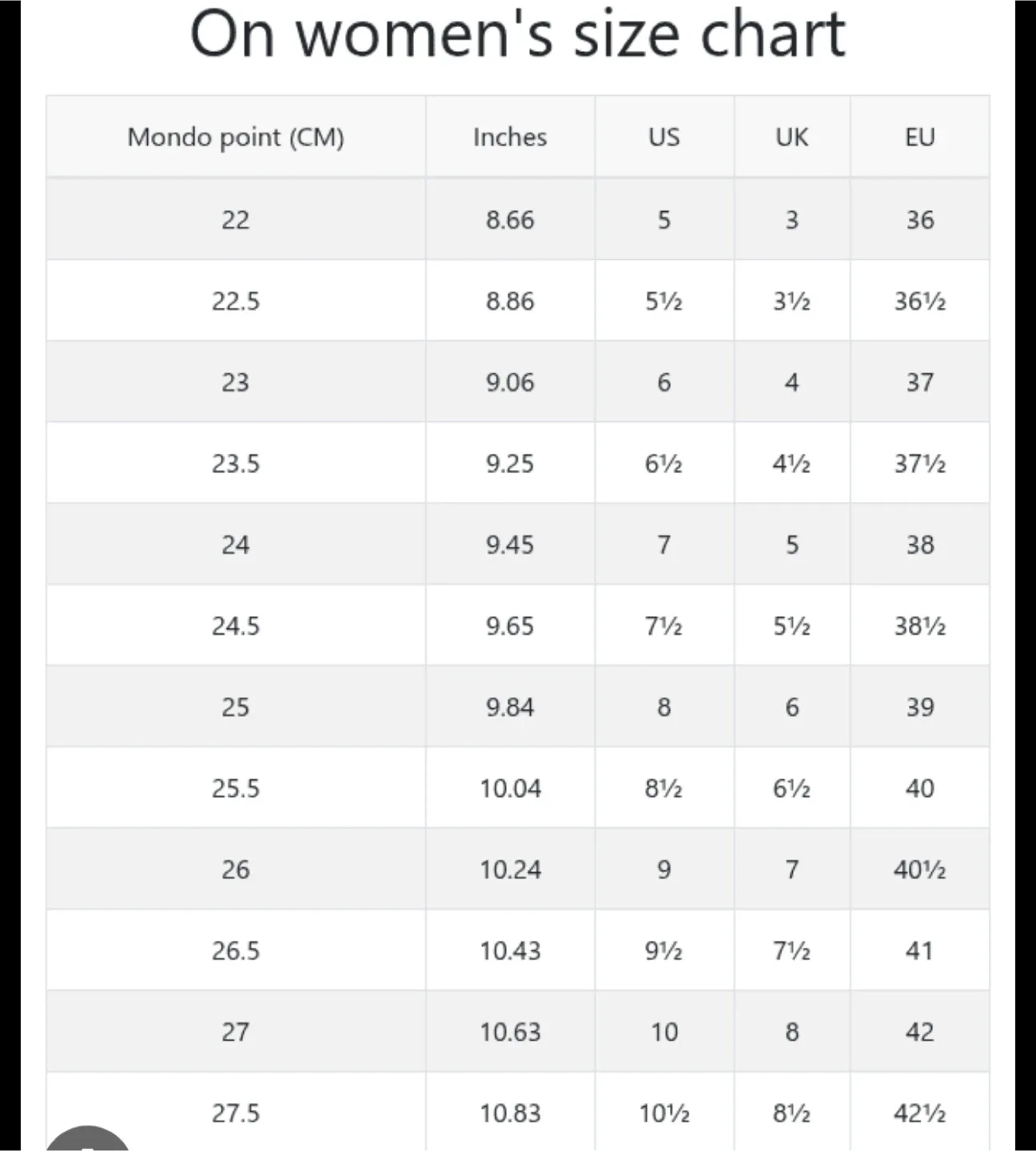Select the 10.24 inches cell
1036x1151 pixels.
[510, 870]
